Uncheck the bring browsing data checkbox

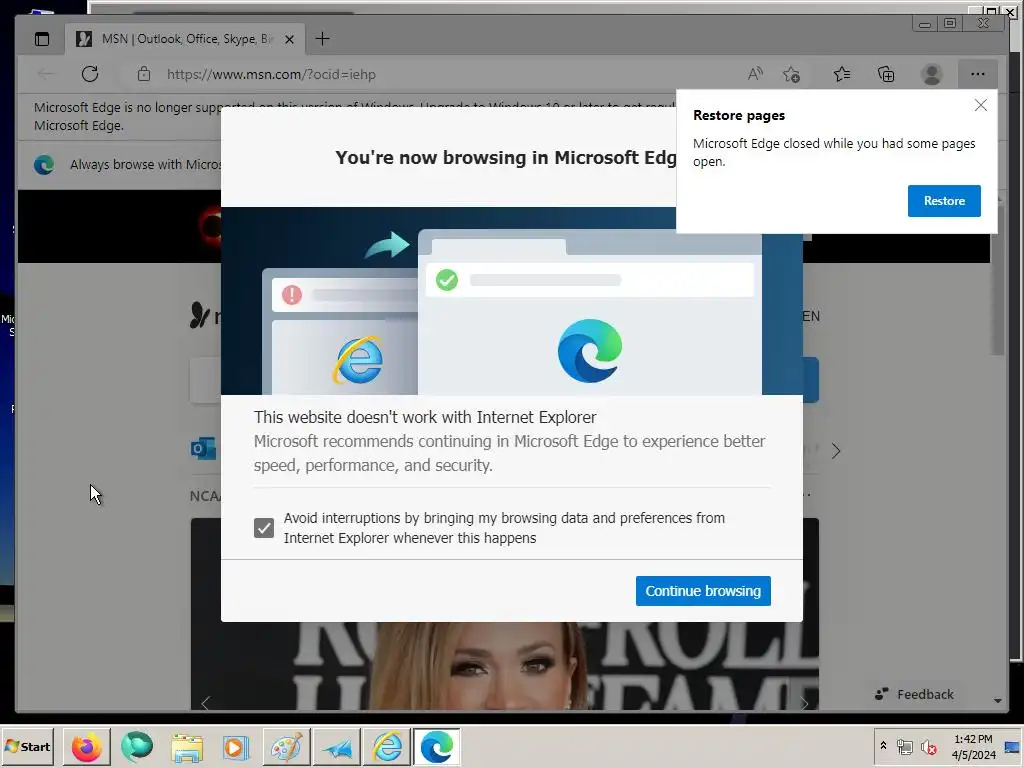tap(264, 528)
